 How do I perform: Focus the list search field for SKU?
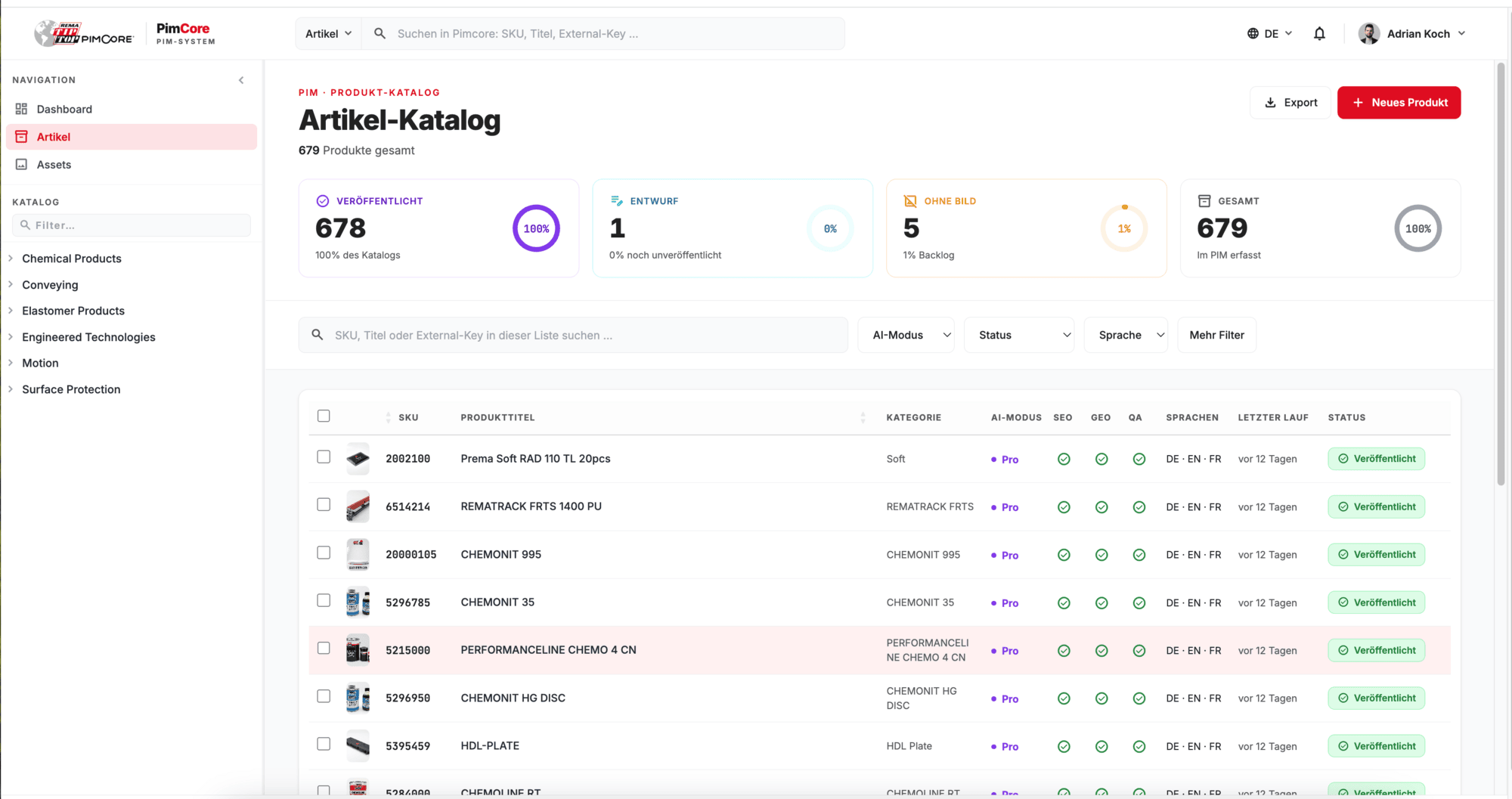pos(573,335)
